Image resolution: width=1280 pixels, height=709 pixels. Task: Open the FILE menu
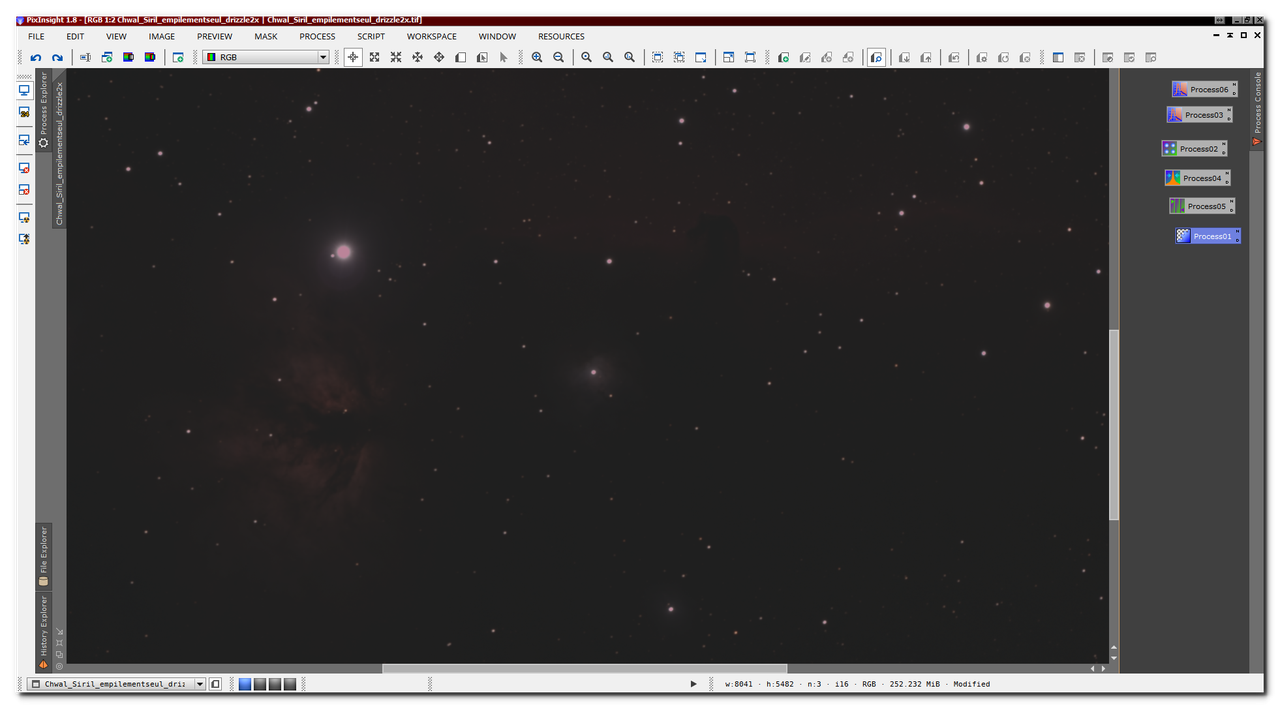pos(36,36)
